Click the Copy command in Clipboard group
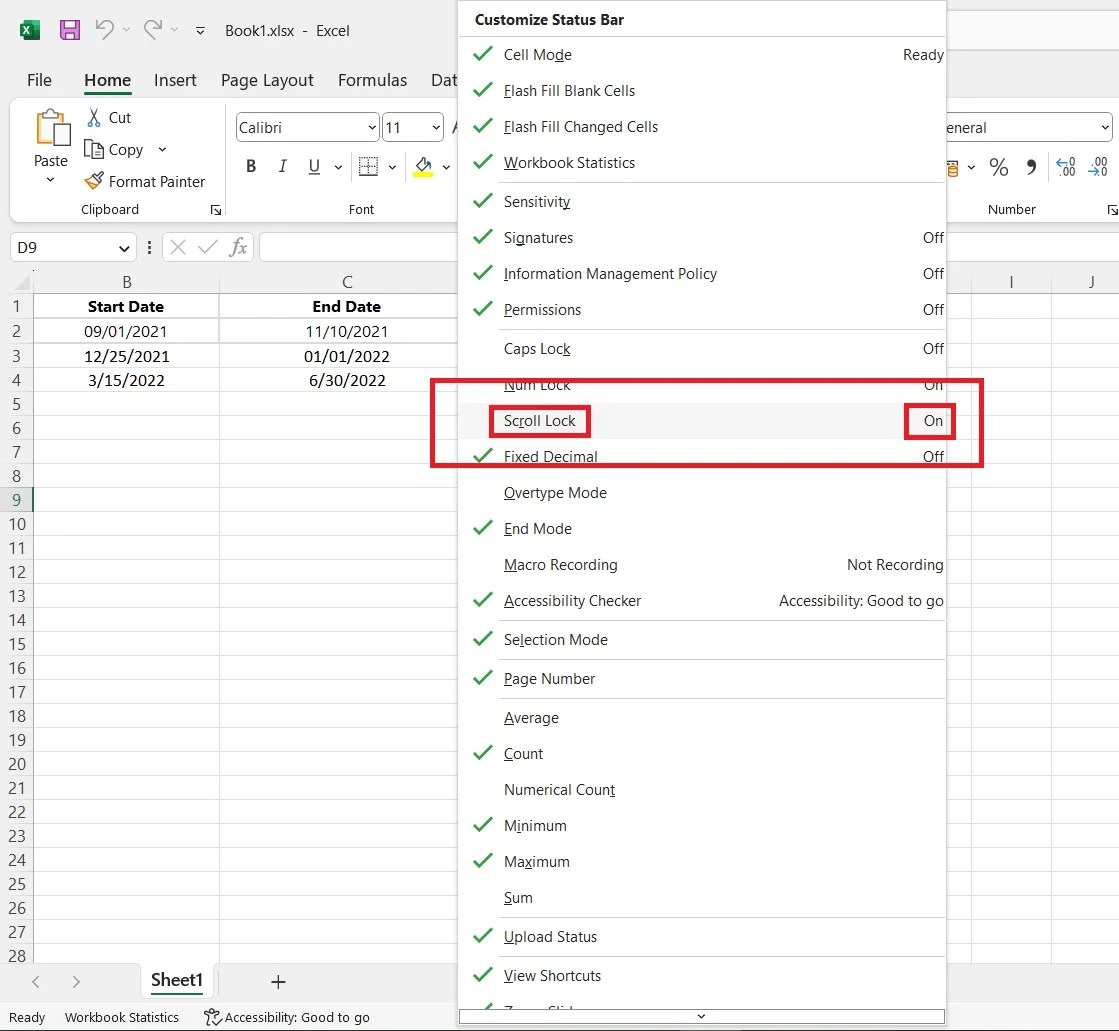This screenshot has width=1119, height=1031. point(116,149)
